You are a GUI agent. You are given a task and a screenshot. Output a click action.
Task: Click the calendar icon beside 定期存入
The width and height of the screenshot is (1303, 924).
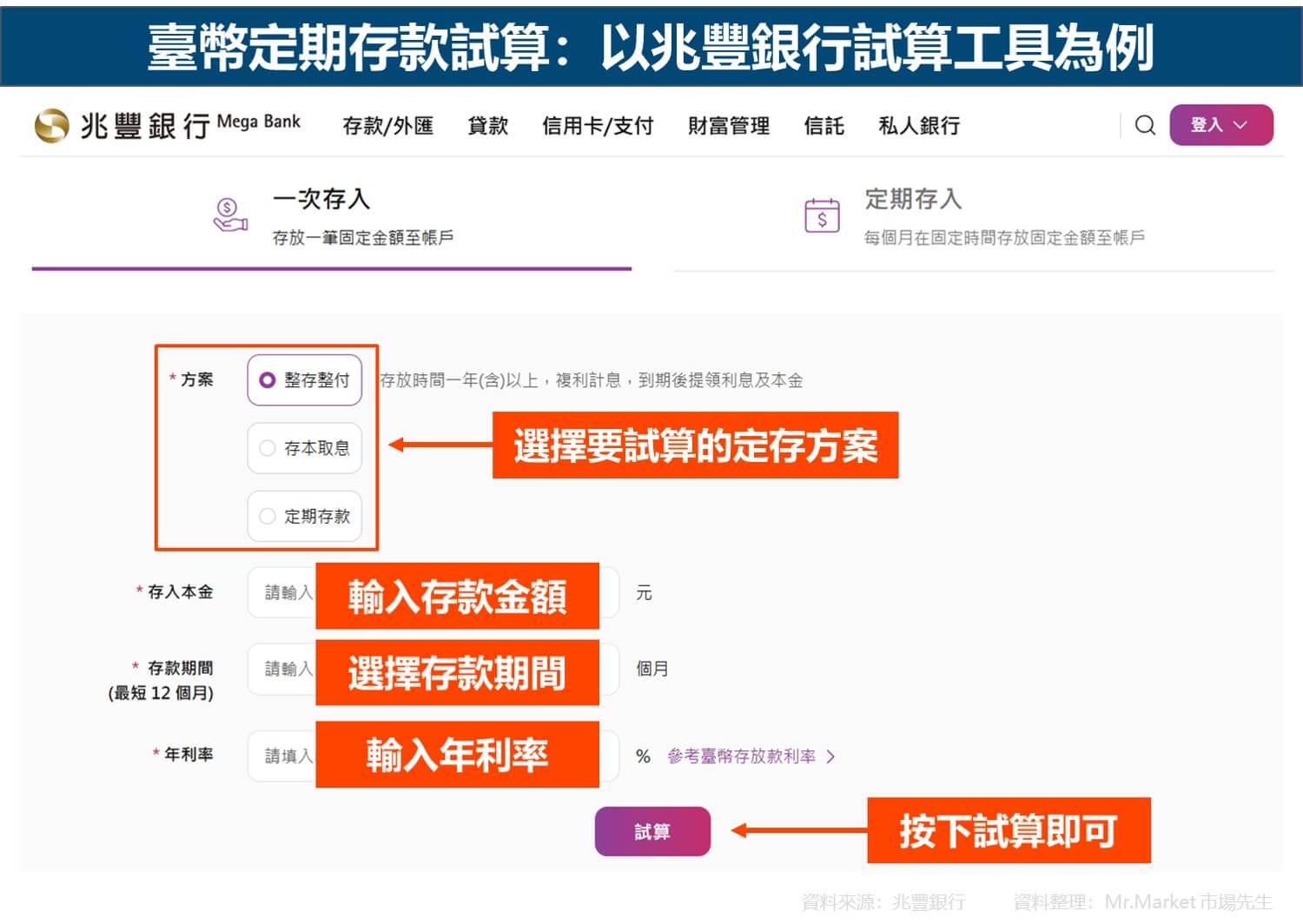[822, 213]
